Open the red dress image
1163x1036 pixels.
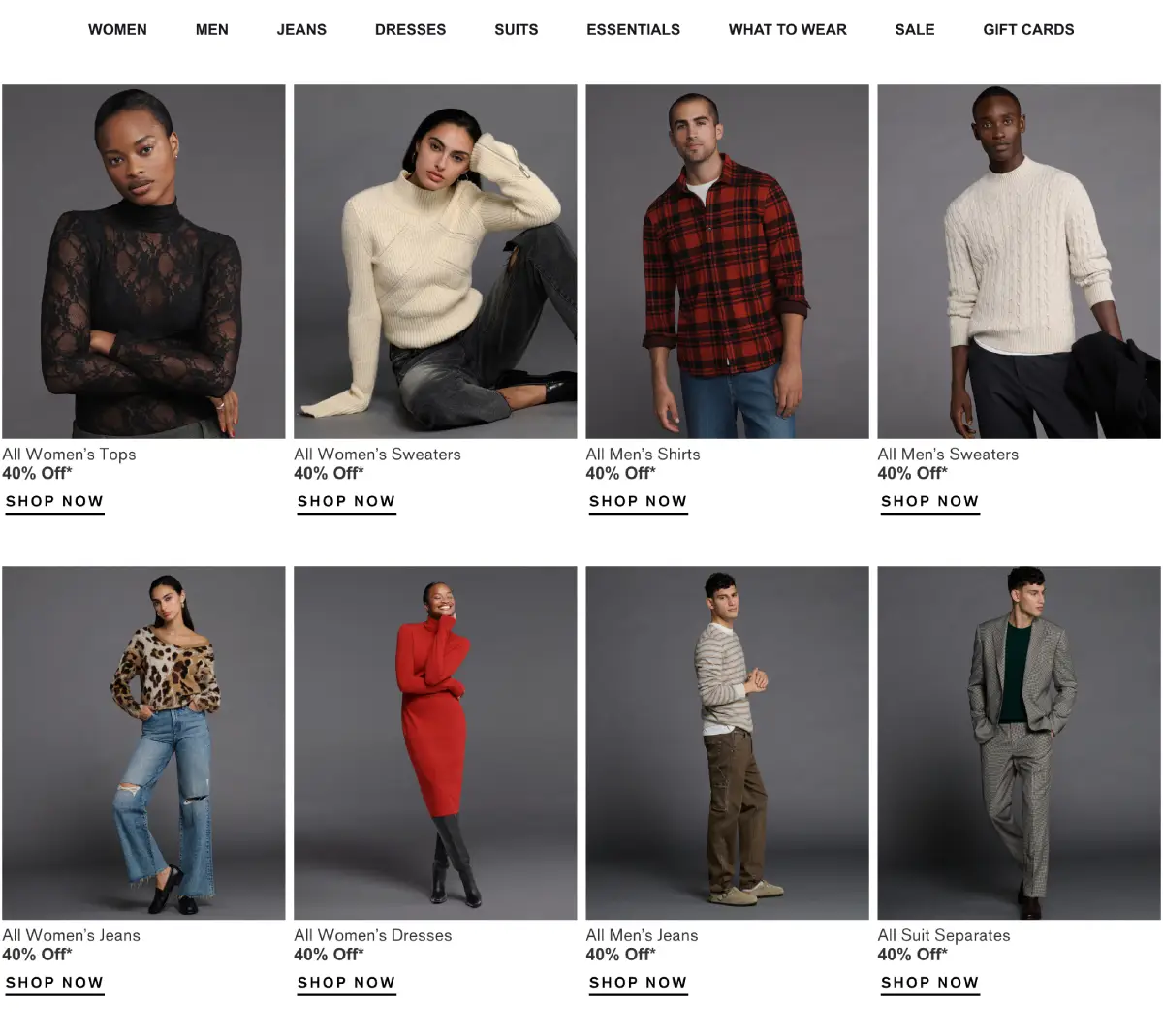pos(435,742)
